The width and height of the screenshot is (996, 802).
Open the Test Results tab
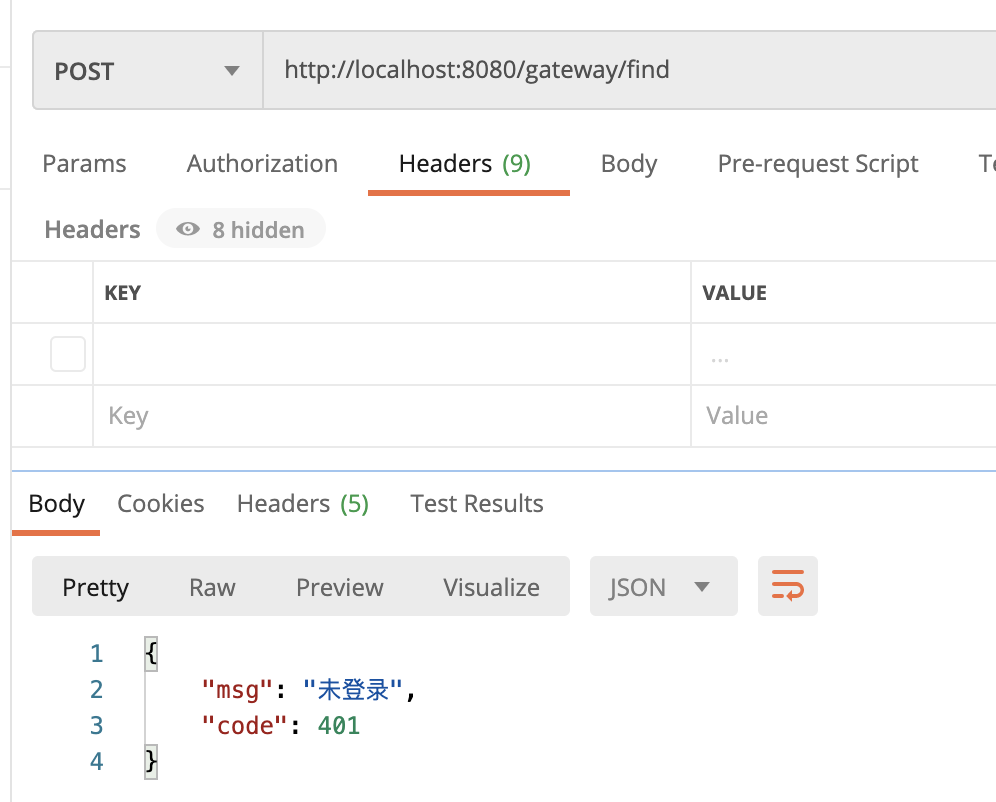click(476, 503)
